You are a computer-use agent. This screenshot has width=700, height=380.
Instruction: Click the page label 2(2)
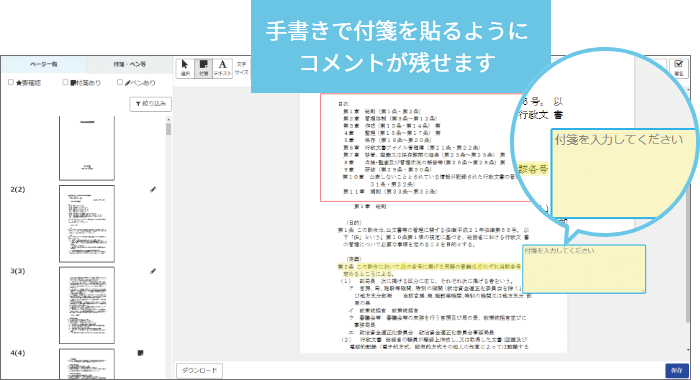click(18, 189)
